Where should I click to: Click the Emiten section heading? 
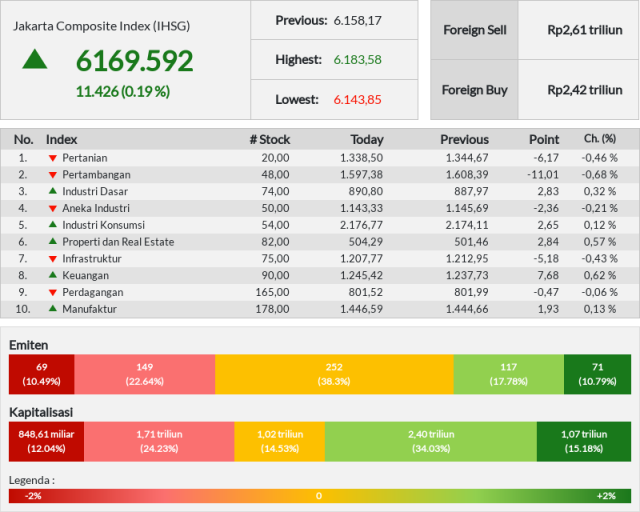[x=29, y=345]
